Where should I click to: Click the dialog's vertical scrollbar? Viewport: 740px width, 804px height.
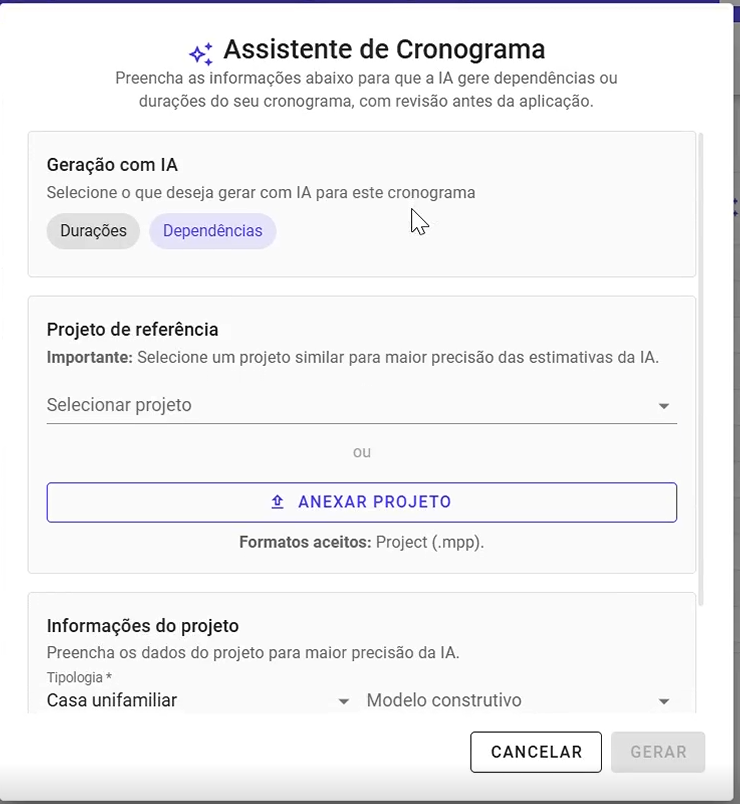click(x=701, y=369)
